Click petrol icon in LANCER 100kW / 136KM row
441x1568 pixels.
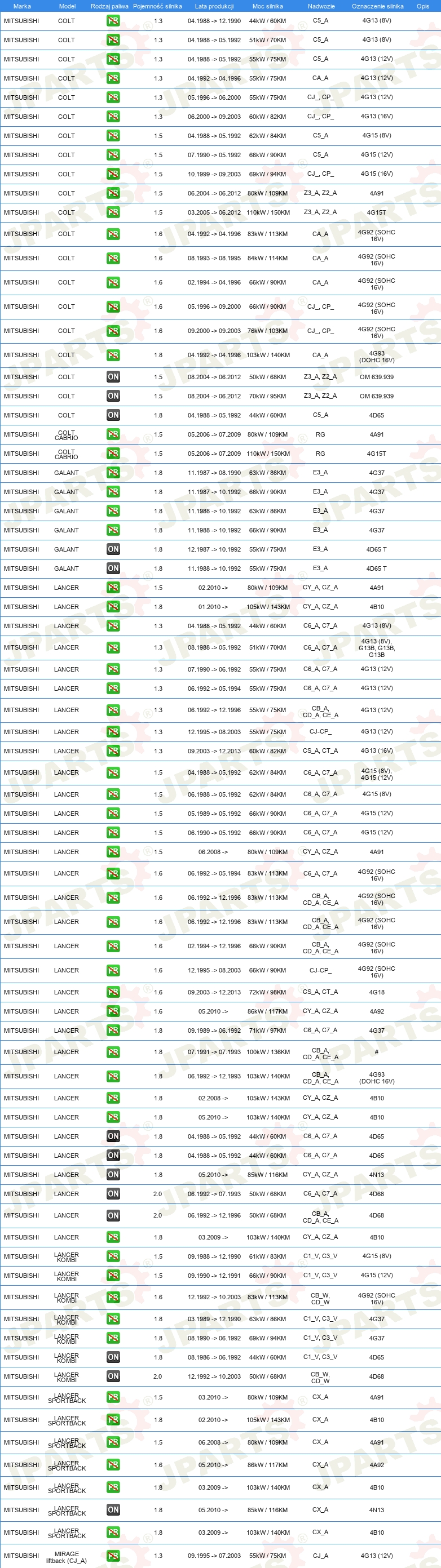(x=113, y=1052)
